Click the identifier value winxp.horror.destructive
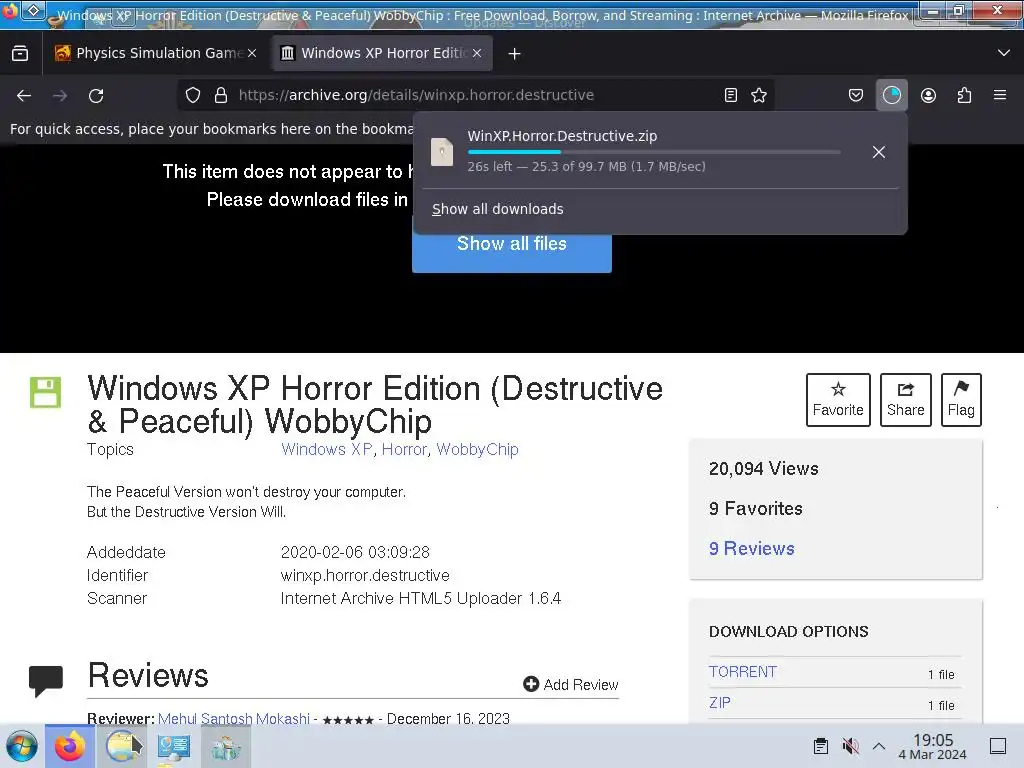The height and width of the screenshot is (768, 1024). tap(365, 575)
